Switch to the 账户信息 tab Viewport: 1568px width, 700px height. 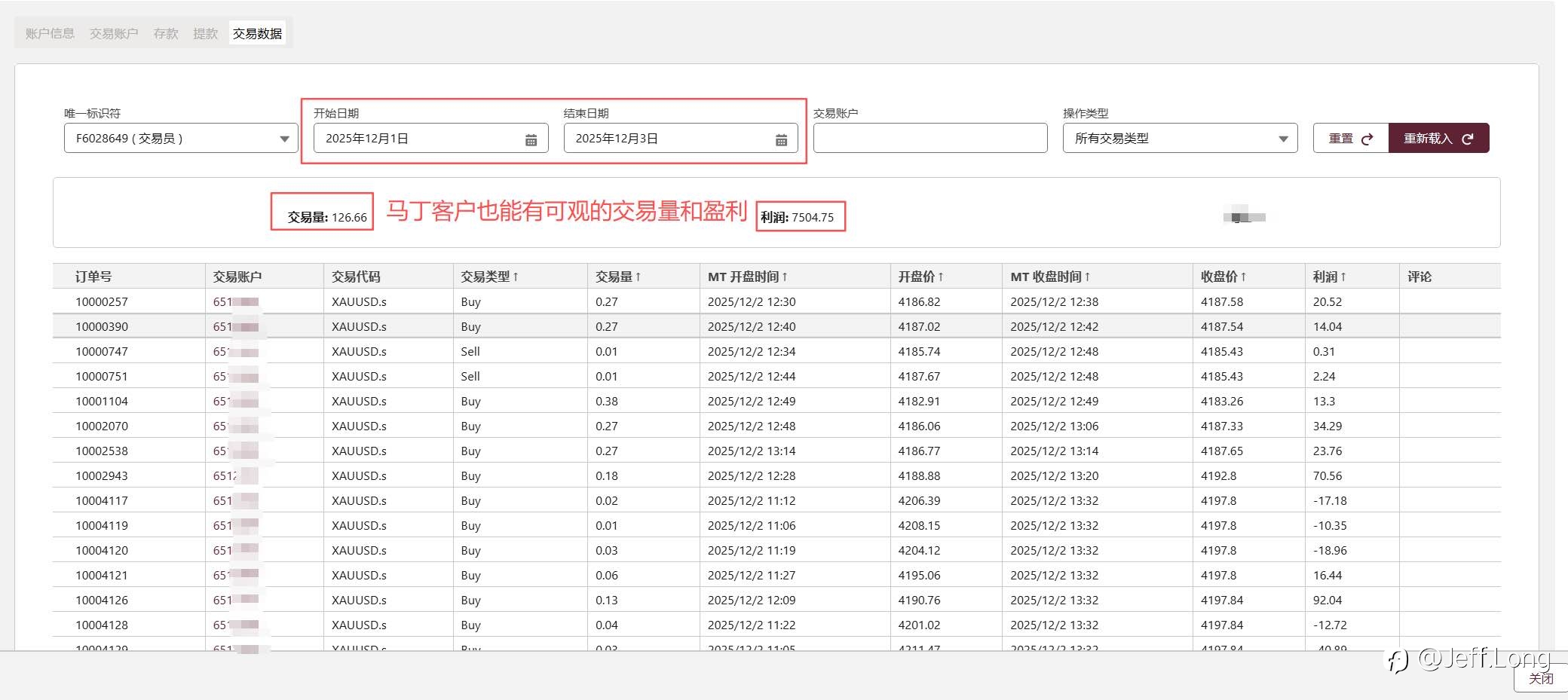(50, 33)
